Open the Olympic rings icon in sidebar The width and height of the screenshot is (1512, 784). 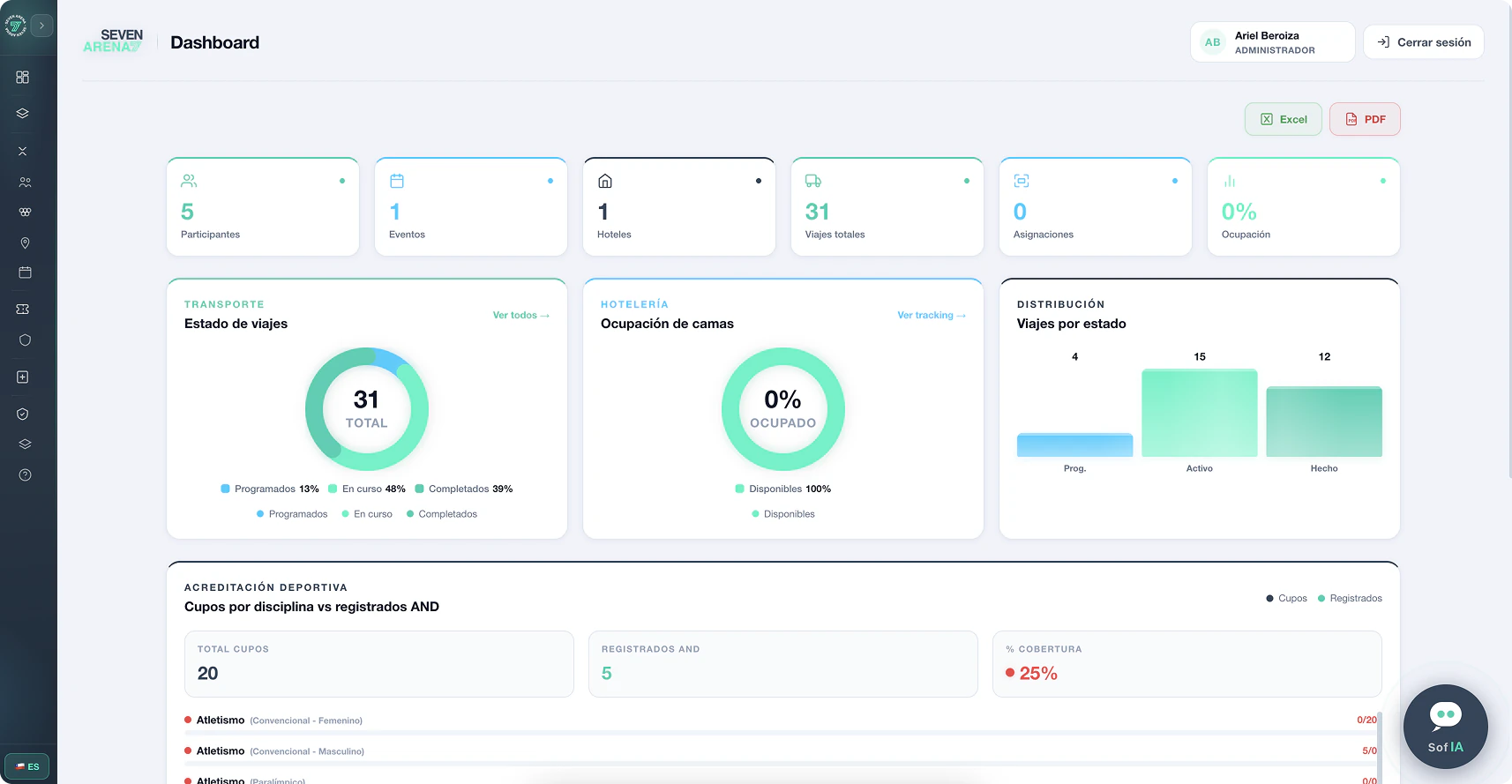point(25,213)
